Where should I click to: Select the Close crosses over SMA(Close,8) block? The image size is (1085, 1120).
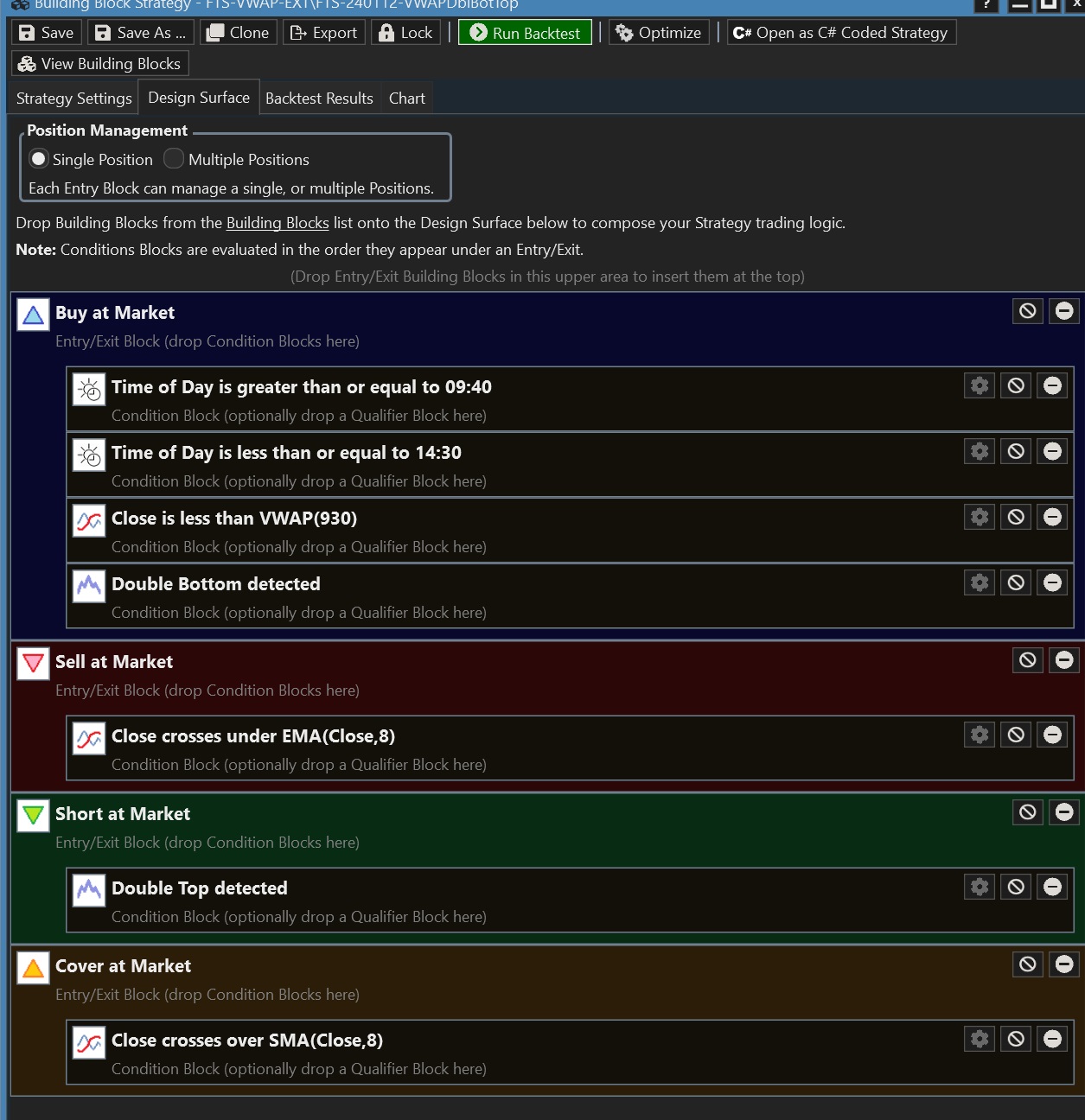[247, 1040]
